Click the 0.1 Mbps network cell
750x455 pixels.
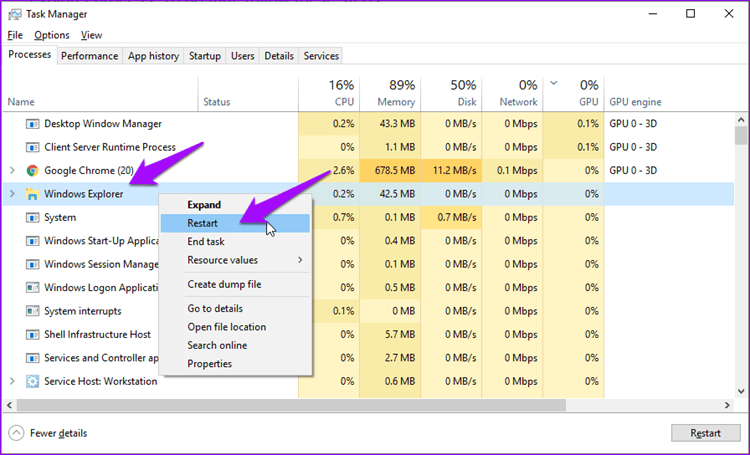(x=513, y=170)
